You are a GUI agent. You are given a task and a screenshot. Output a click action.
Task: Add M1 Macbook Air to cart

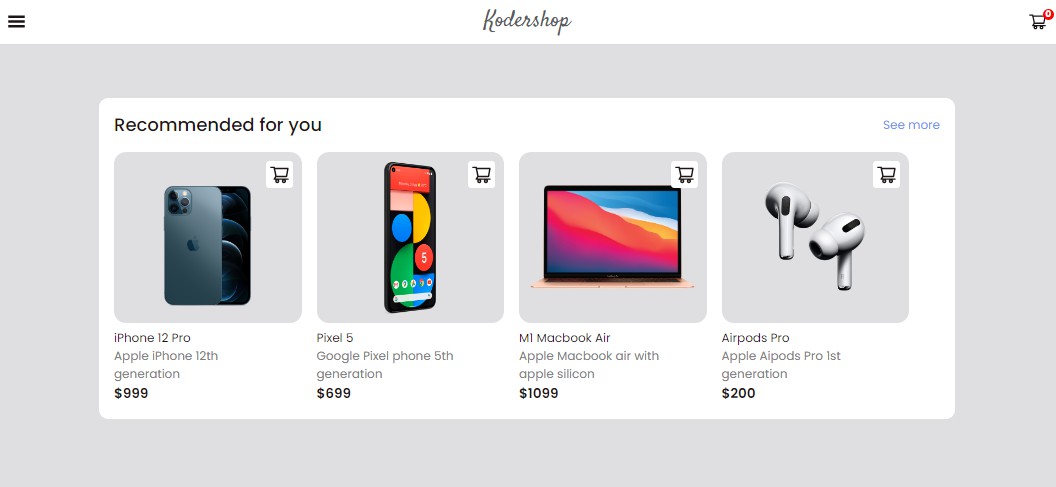pos(685,174)
